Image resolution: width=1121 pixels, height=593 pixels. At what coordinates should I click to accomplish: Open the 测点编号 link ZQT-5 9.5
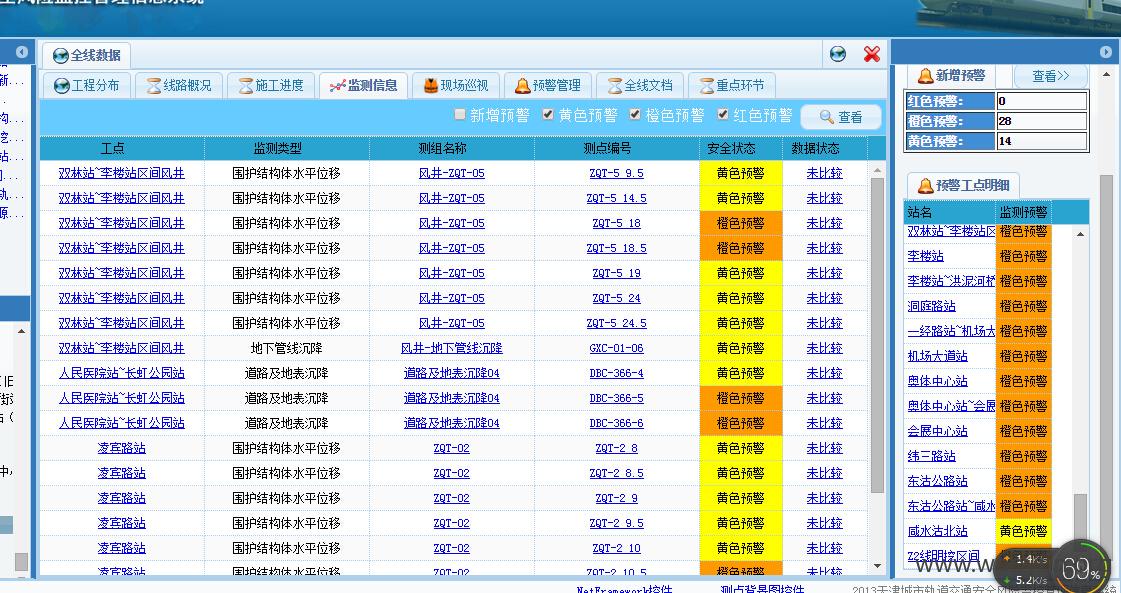click(x=616, y=173)
